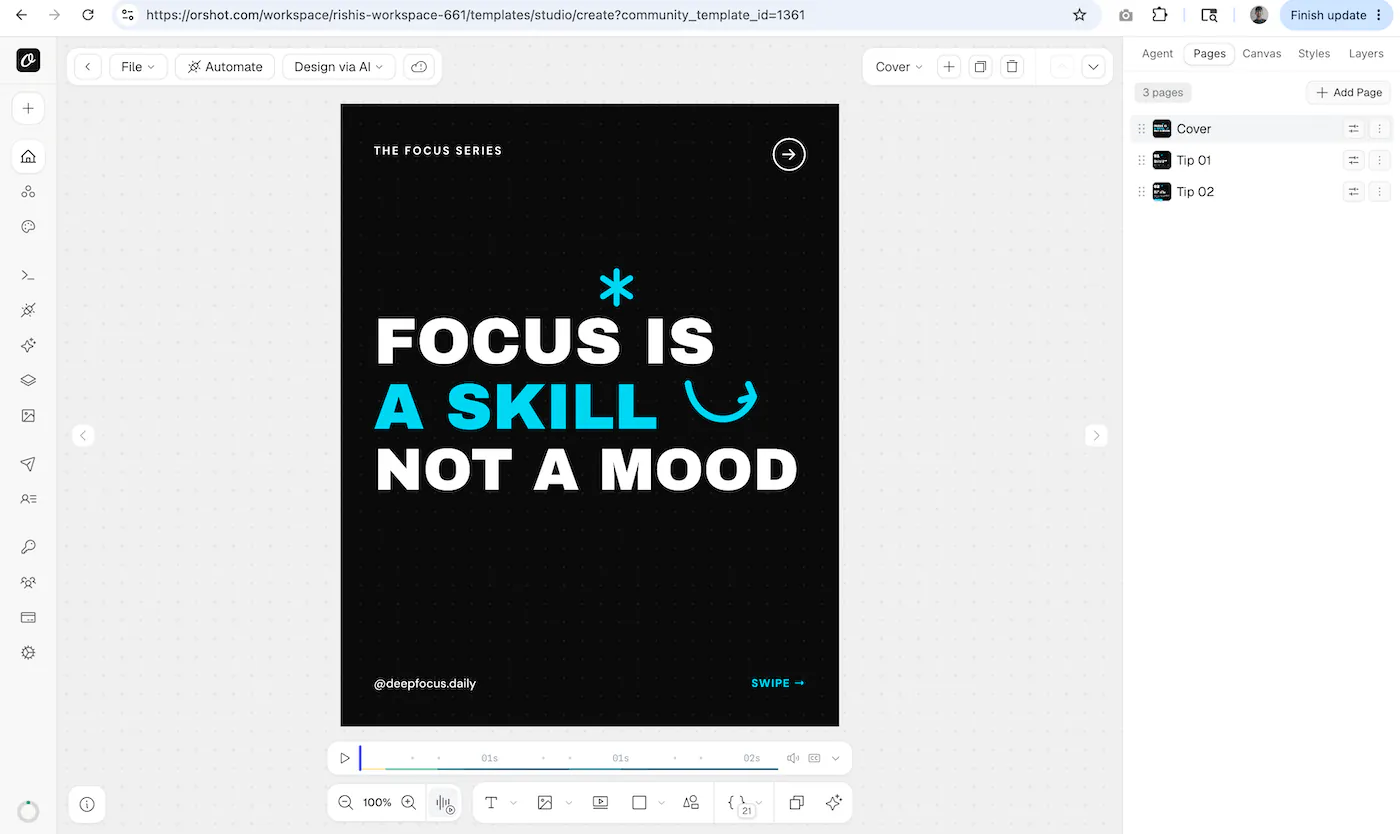Image resolution: width=1400 pixels, height=834 pixels.
Task: Click the paper plane icon in the sidebar
Action: [28, 464]
